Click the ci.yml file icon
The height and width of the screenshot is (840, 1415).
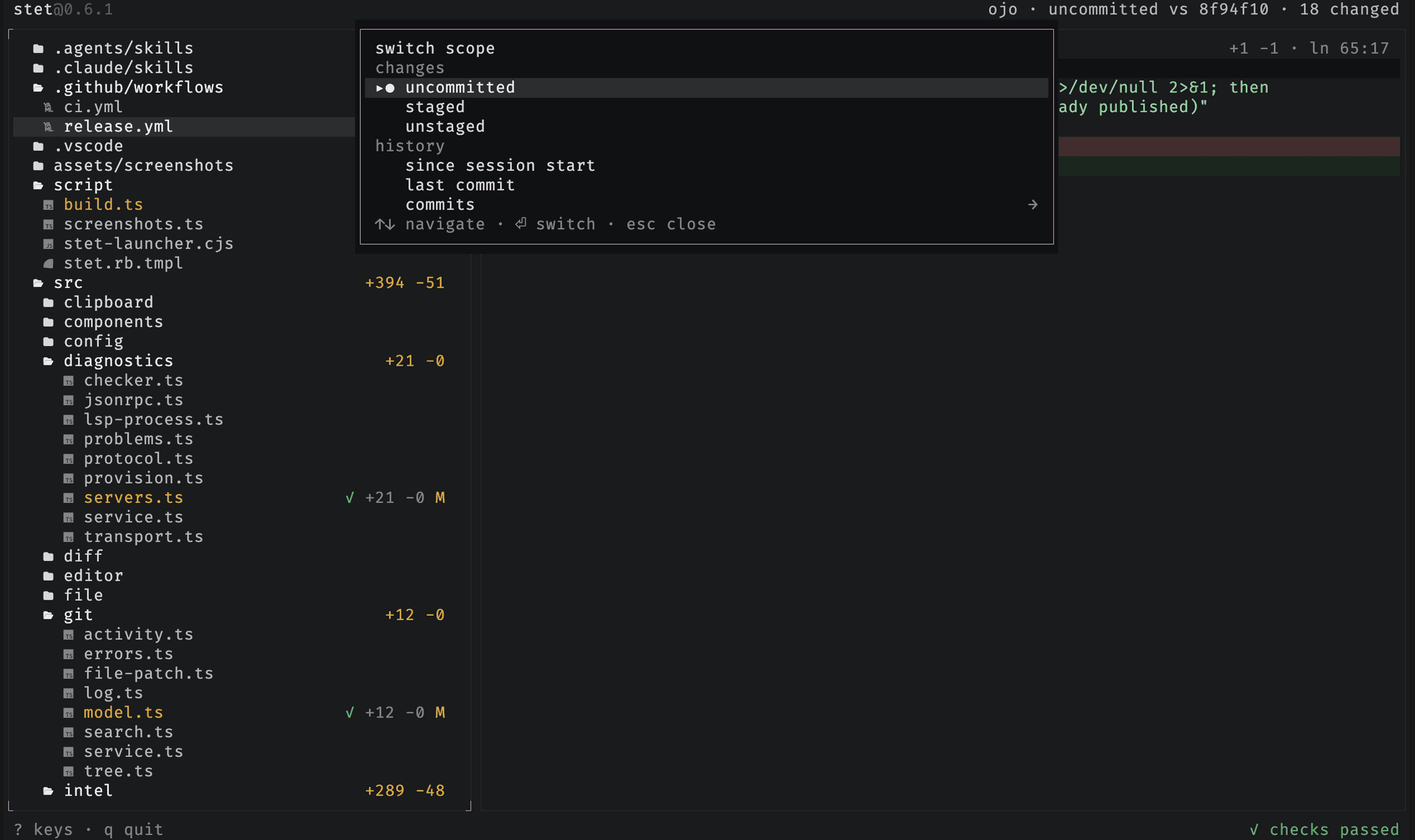click(49, 108)
